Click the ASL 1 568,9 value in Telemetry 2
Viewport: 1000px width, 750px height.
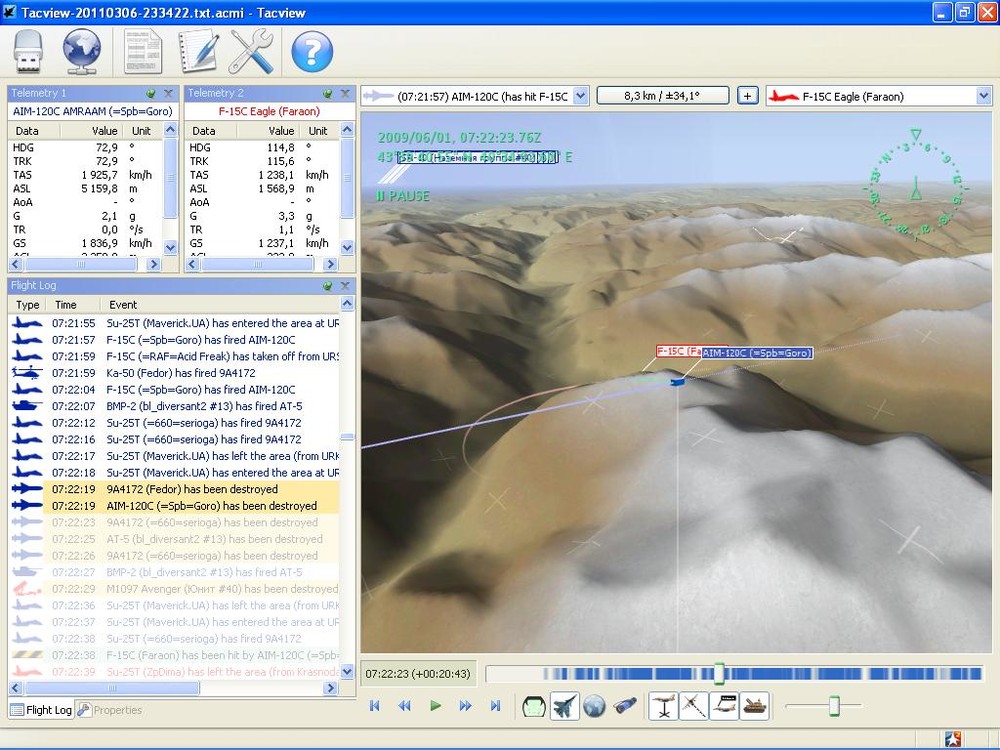(276, 189)
